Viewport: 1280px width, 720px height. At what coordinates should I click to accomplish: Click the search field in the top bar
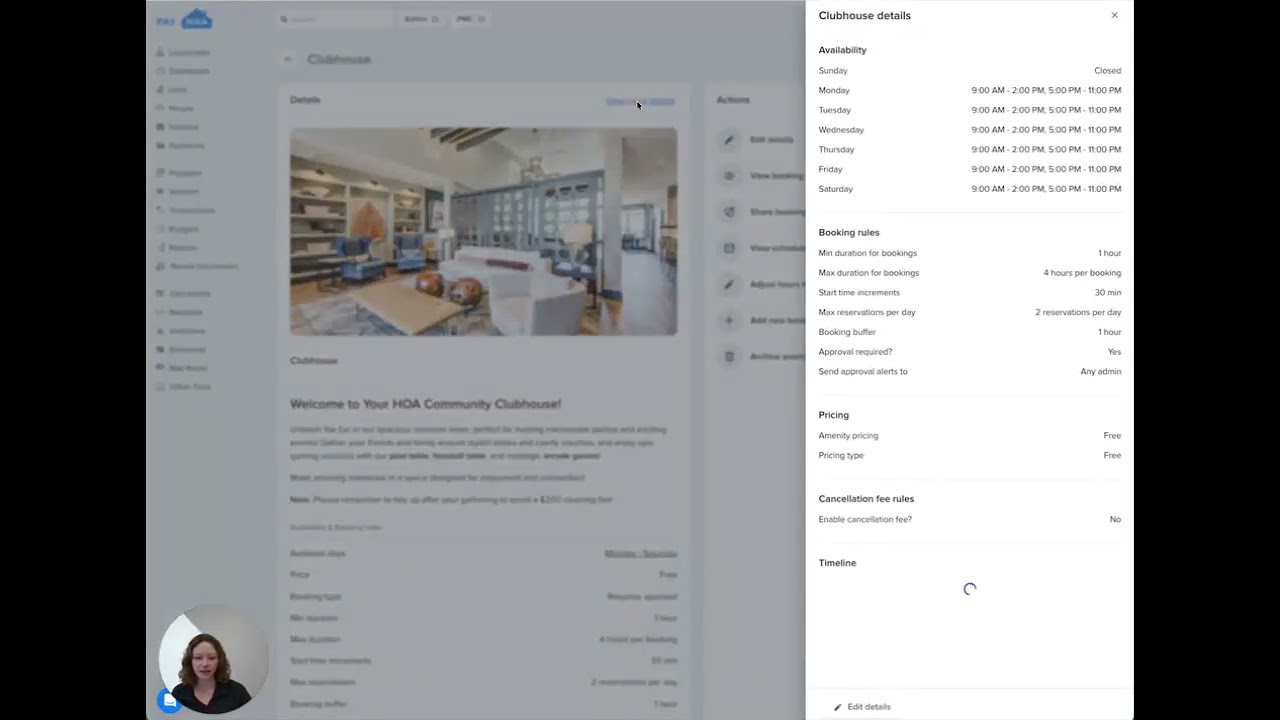pyautogui.click(x=335, y=19)
